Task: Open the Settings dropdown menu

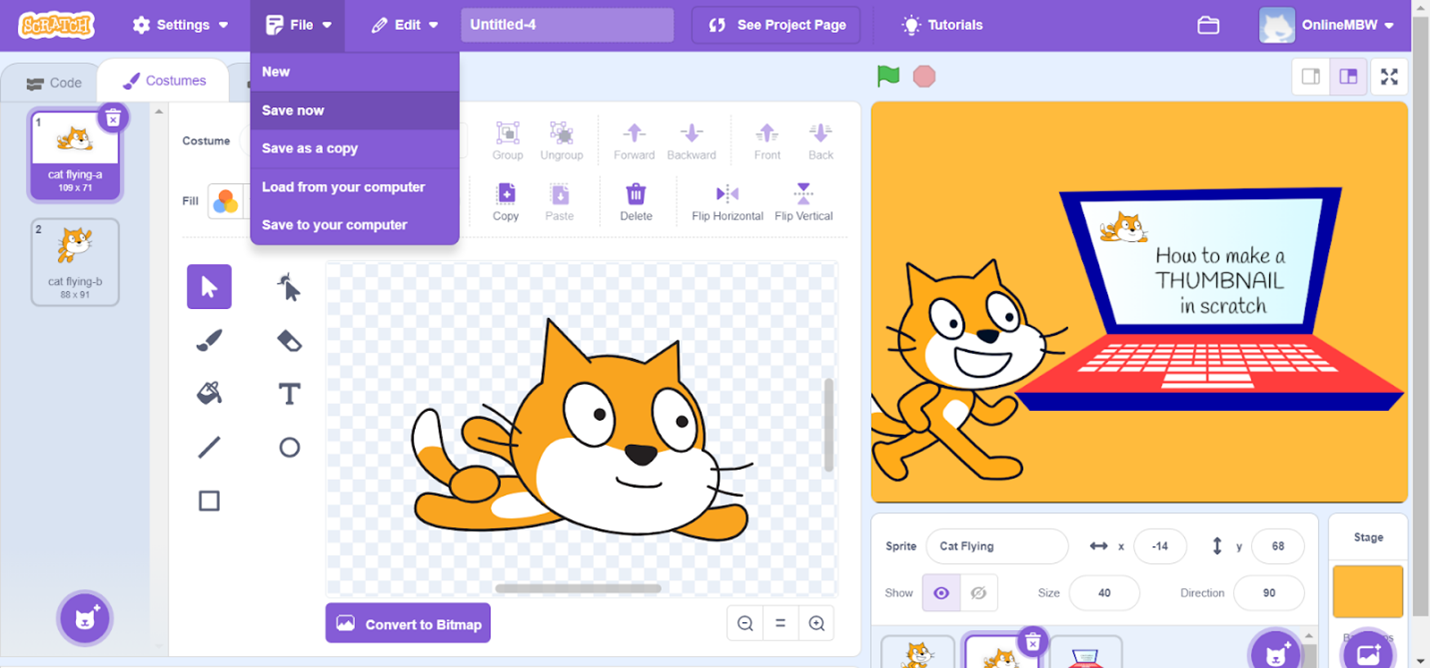Action: click(x=180, y=25)
